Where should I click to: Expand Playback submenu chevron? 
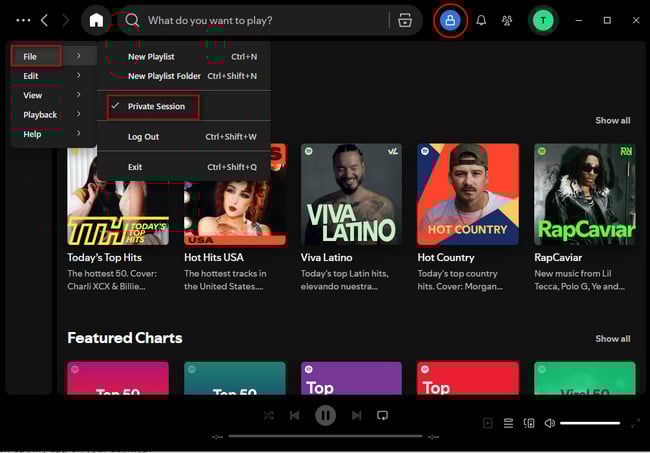click(x=79, y=114)
